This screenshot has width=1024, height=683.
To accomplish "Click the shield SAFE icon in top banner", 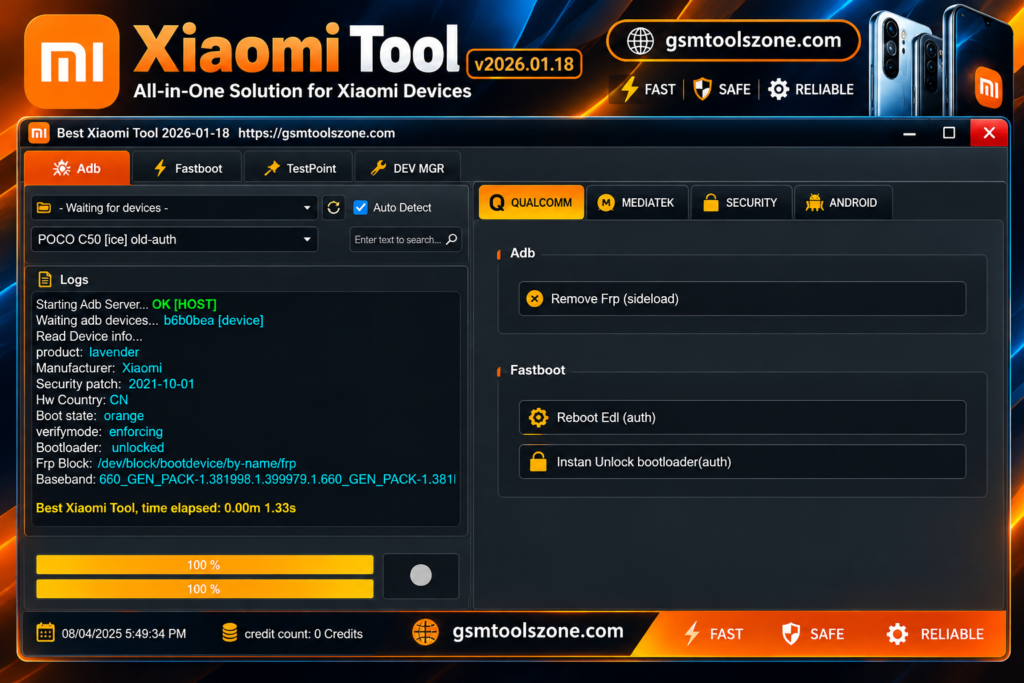I will [702, 89].
